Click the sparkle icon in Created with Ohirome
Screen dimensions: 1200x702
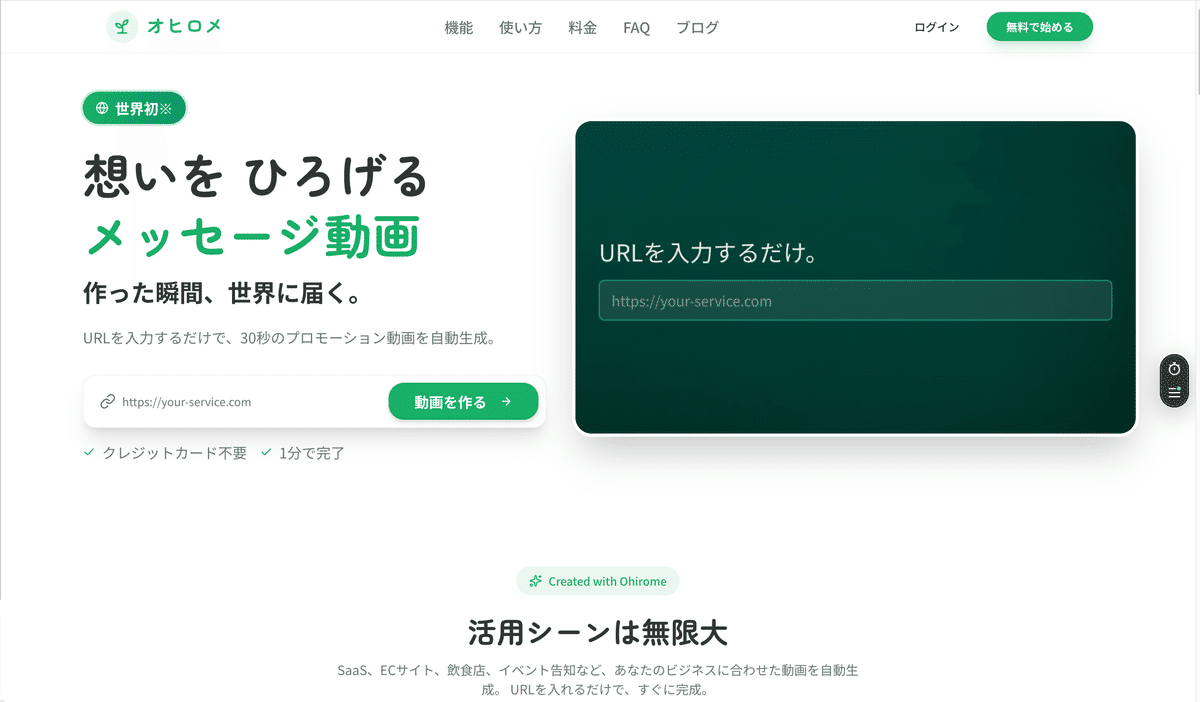536,581
